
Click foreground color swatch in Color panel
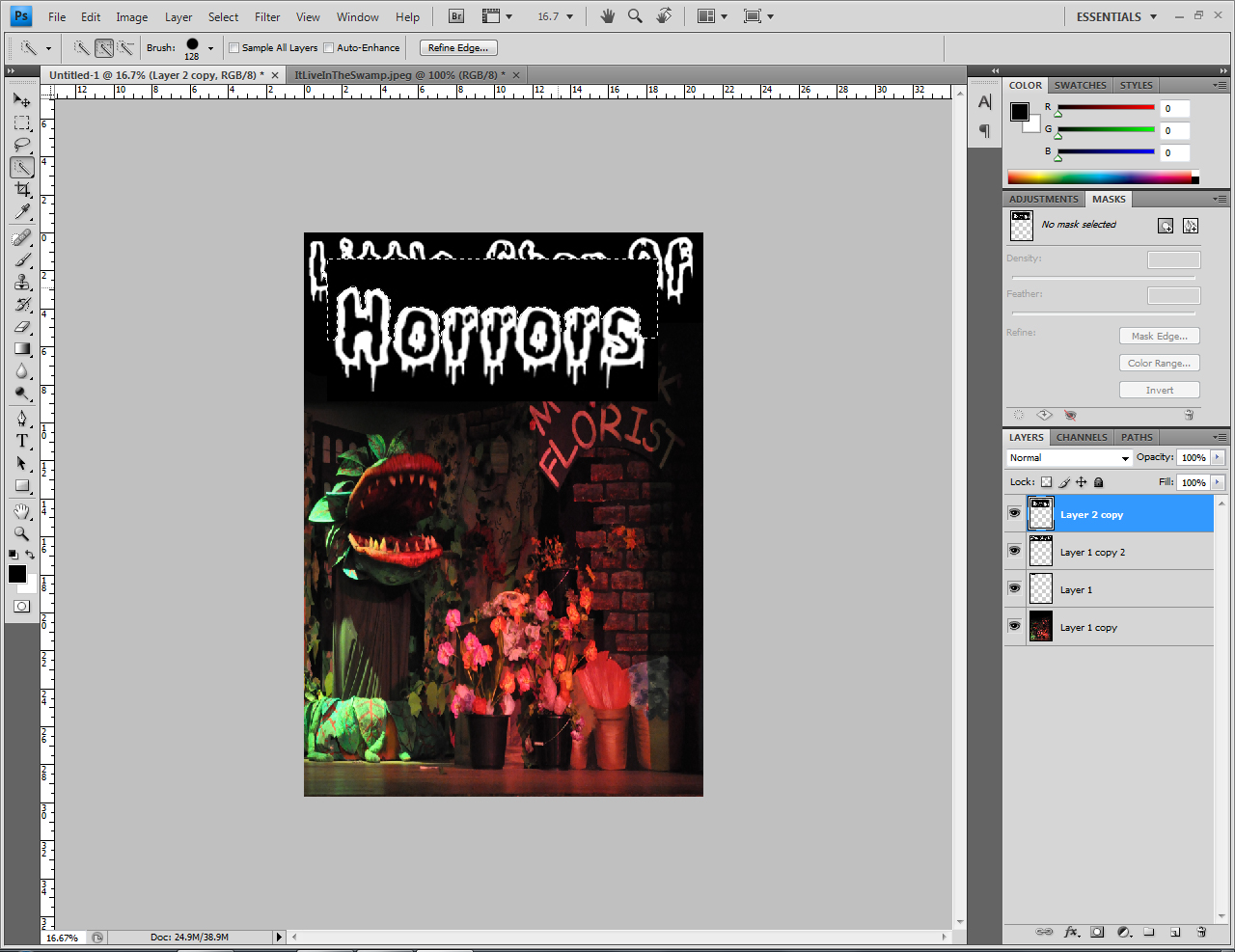click(x=1020, y=112)
